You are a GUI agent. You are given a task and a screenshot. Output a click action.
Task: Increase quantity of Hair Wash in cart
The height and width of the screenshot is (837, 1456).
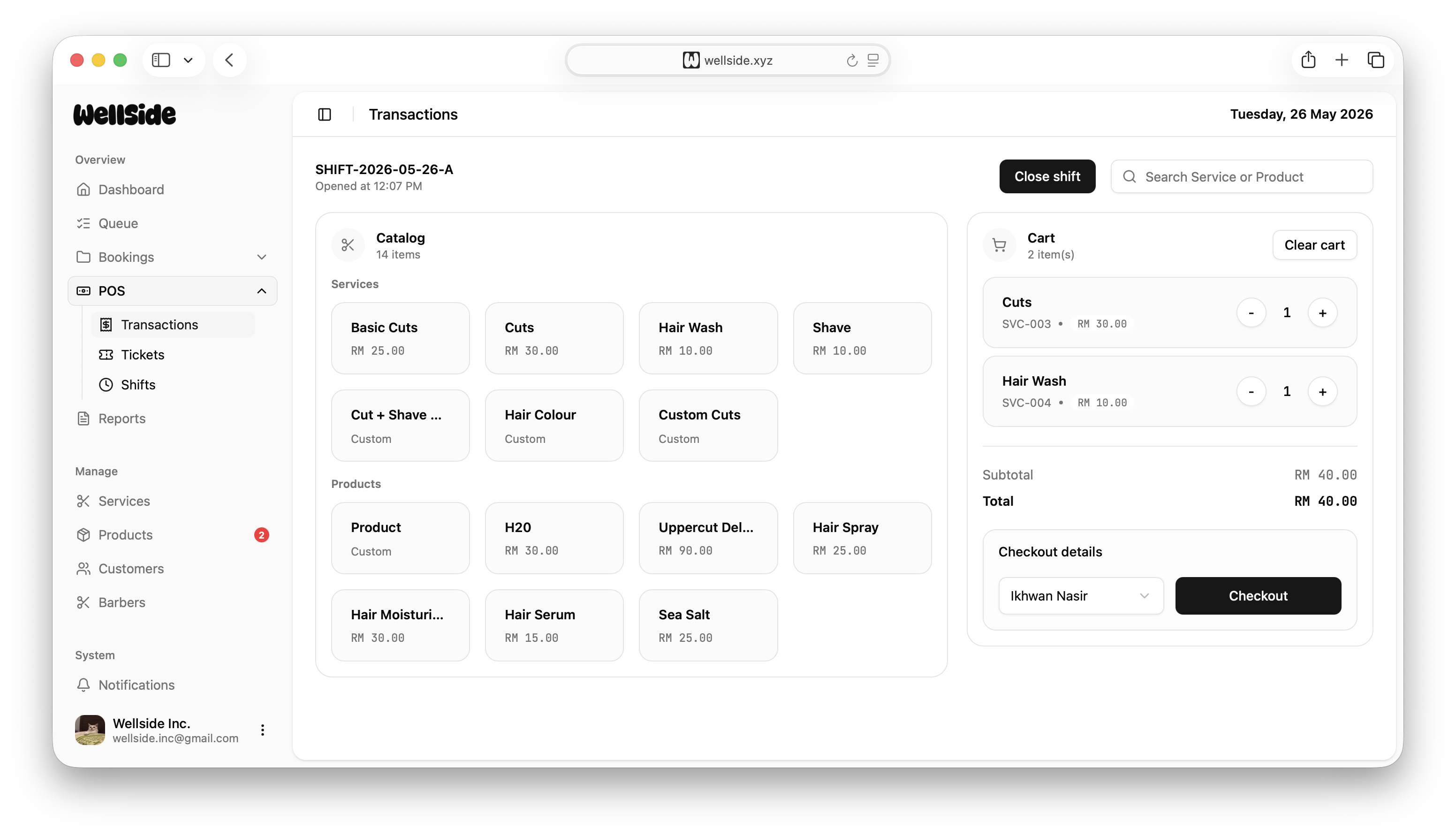tap(1323, 391)
